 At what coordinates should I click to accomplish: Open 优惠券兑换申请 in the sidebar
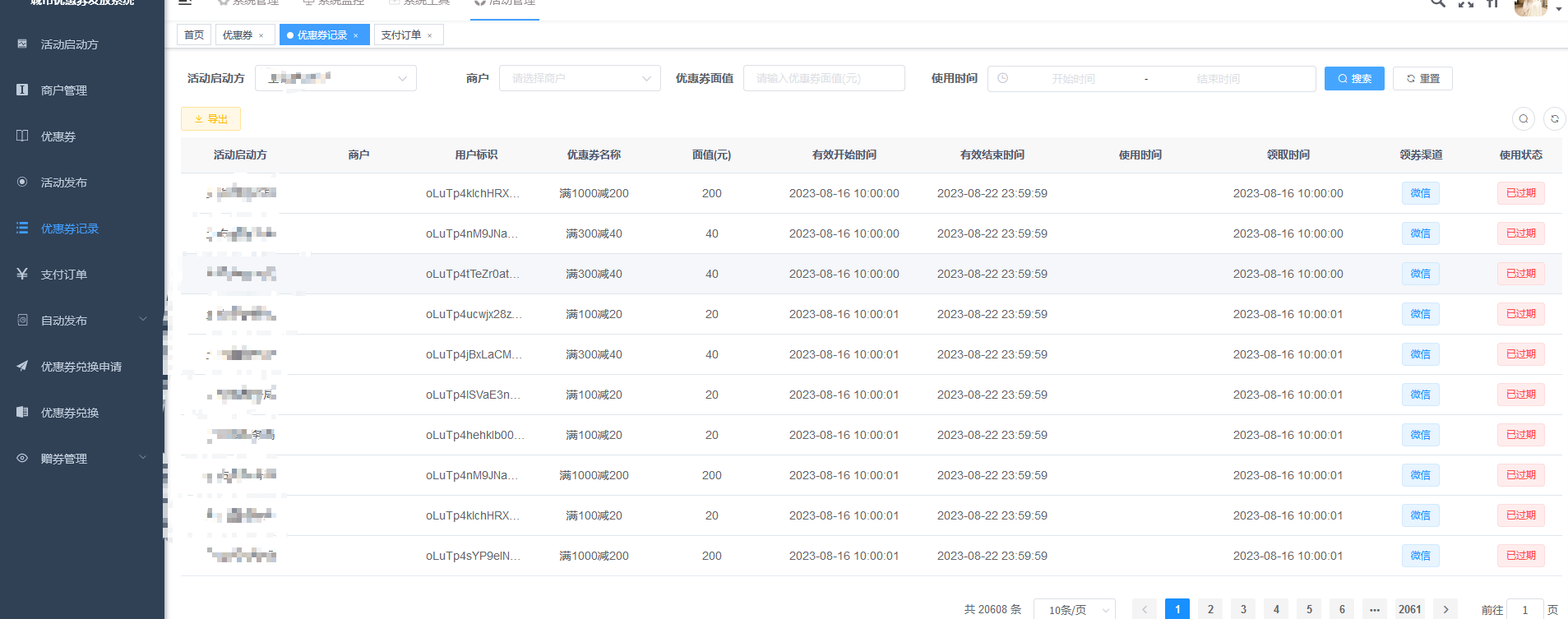point(82,367)
